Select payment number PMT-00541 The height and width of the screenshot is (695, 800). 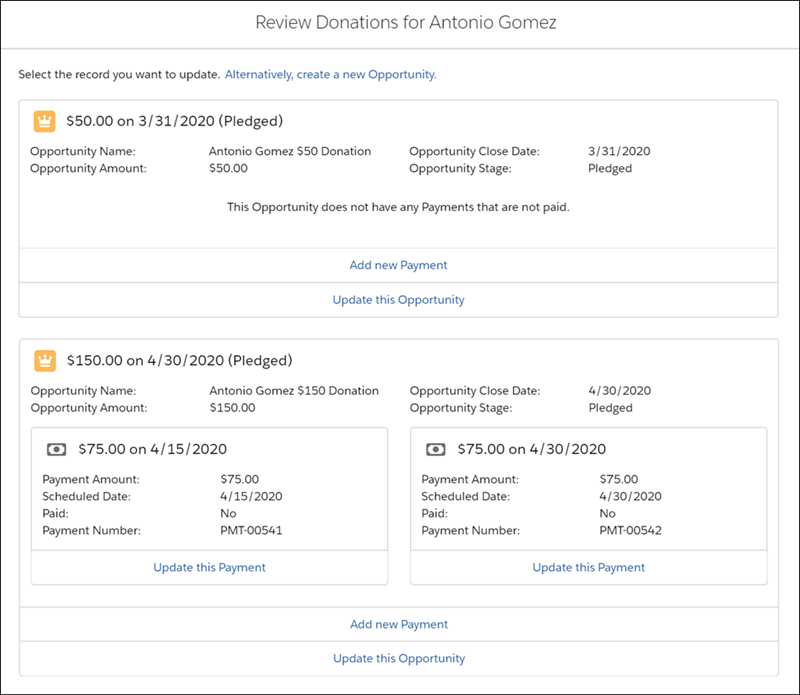tap(251, 530)
